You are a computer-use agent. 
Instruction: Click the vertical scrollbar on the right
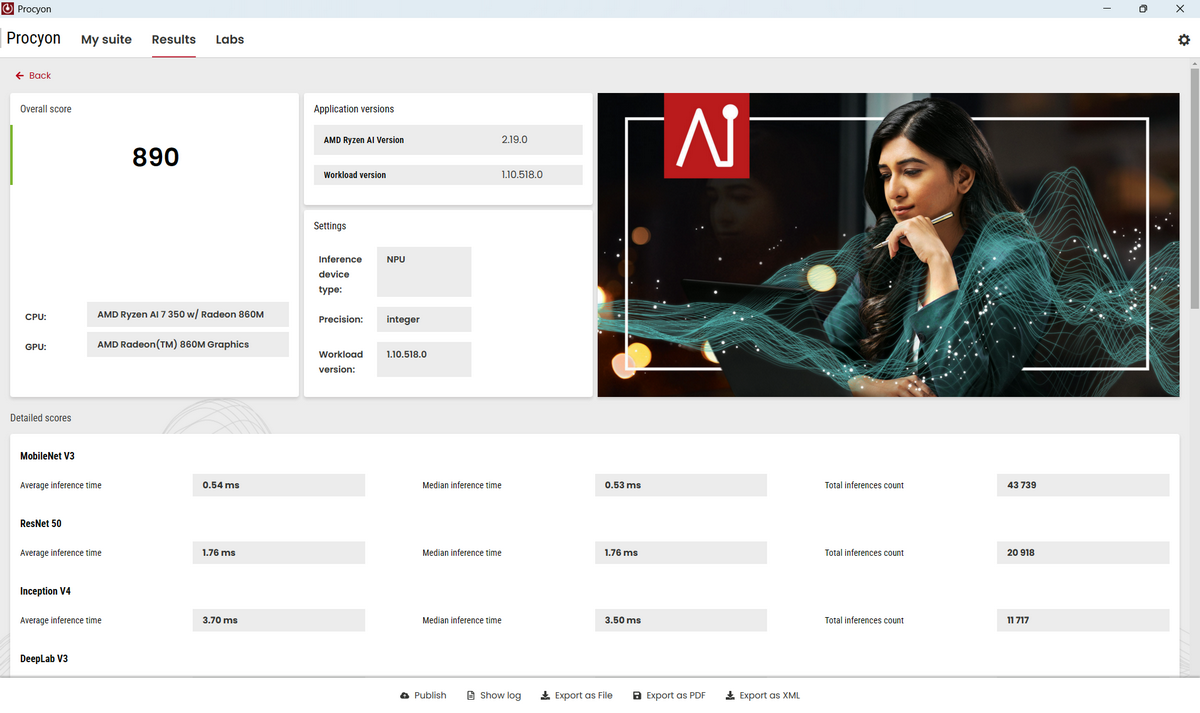1194,190
